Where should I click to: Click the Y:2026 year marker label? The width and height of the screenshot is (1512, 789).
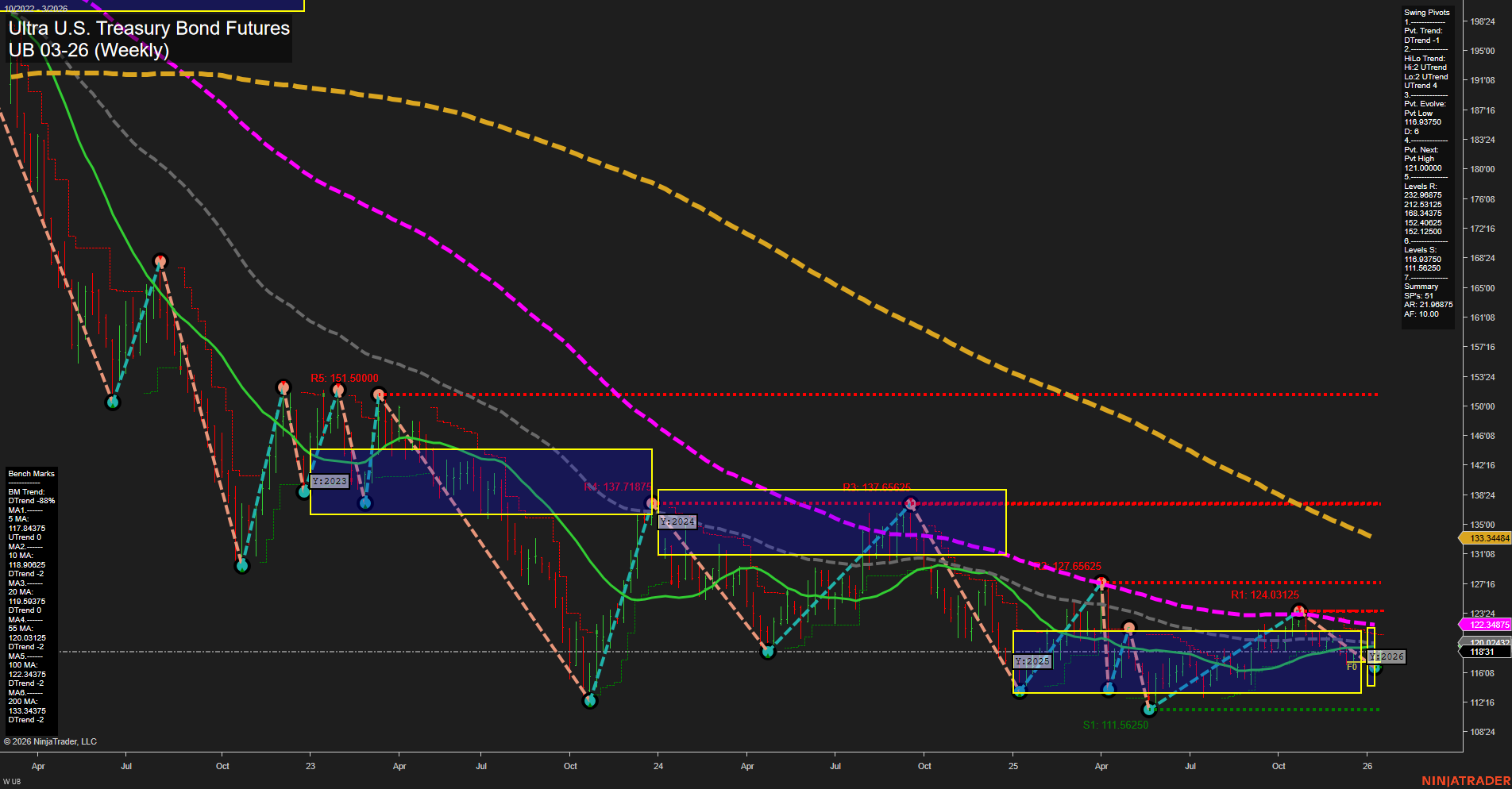click(x=1386, y=656)
